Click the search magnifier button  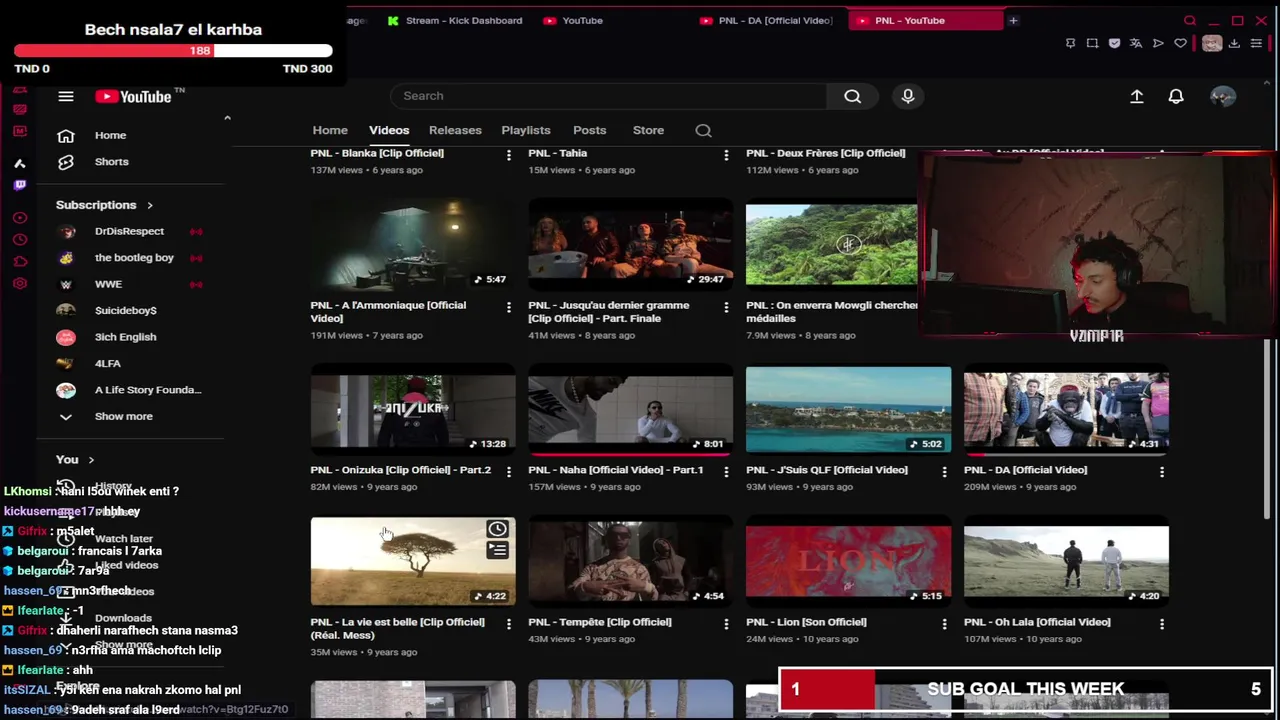pos(852,96)
